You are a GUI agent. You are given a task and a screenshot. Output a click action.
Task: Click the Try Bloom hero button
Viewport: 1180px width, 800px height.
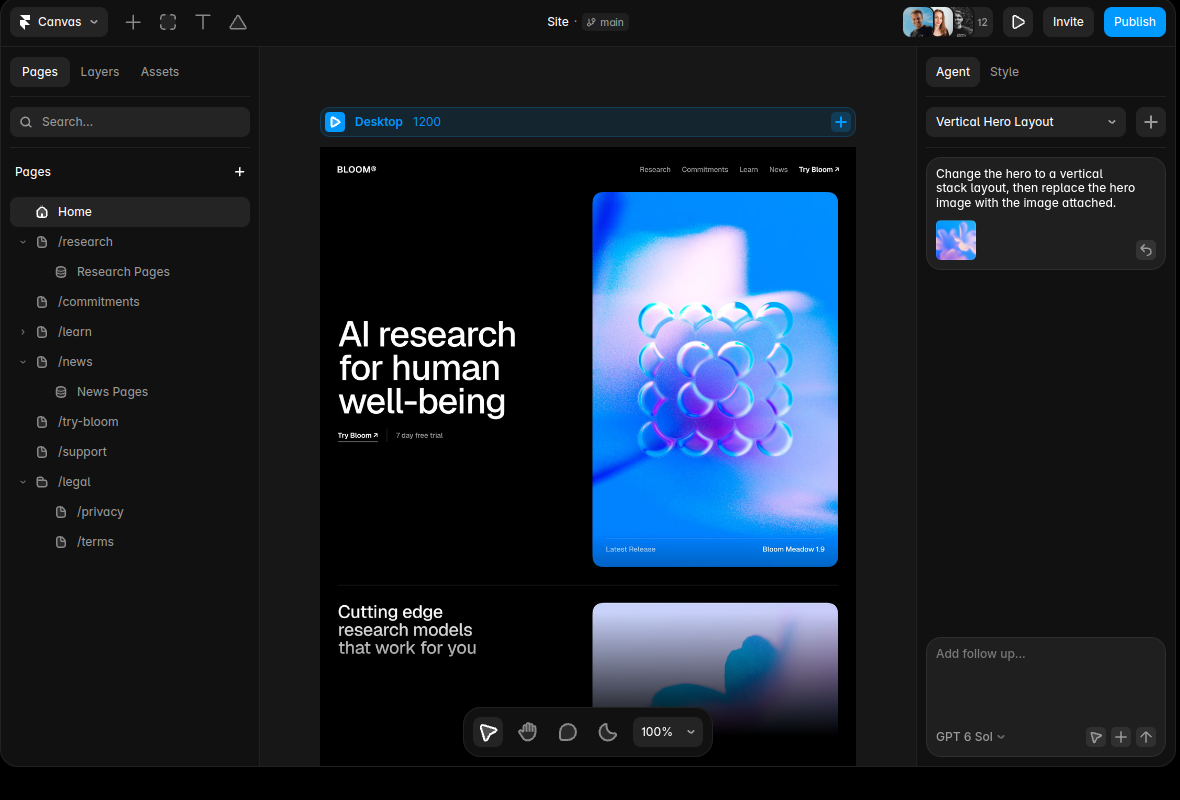(357, 436)
